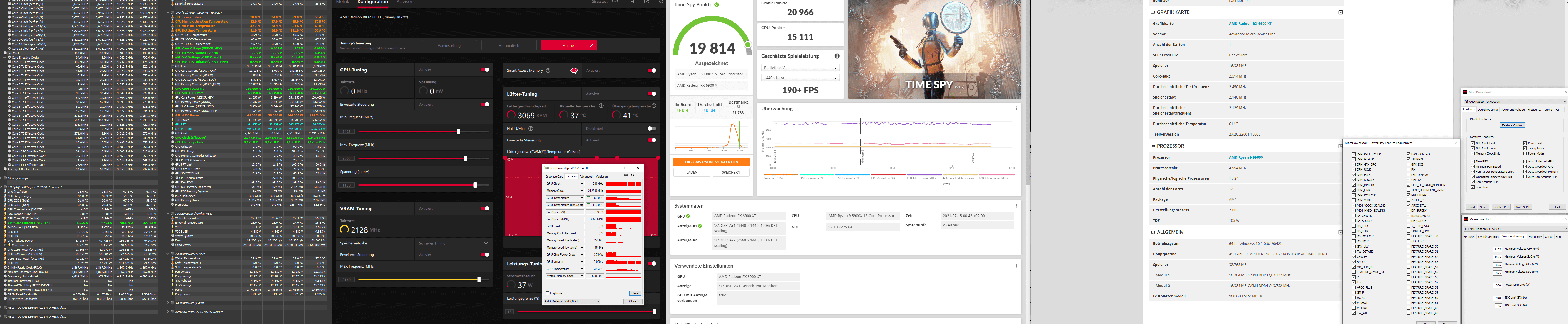1568x324 pixels.
Task: Select the Voreinstellung tuning button
Action: 449,45
